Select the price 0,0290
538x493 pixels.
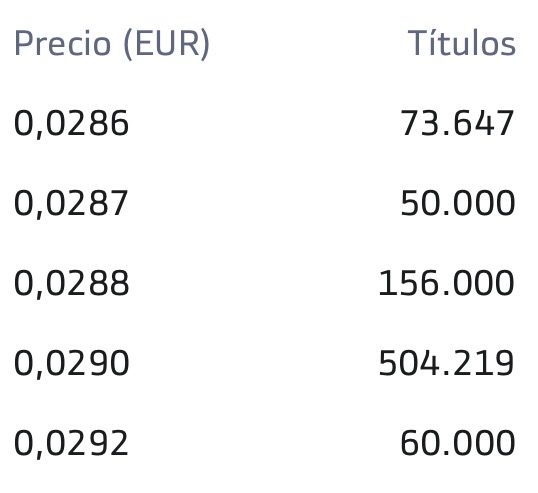[71, 364]
